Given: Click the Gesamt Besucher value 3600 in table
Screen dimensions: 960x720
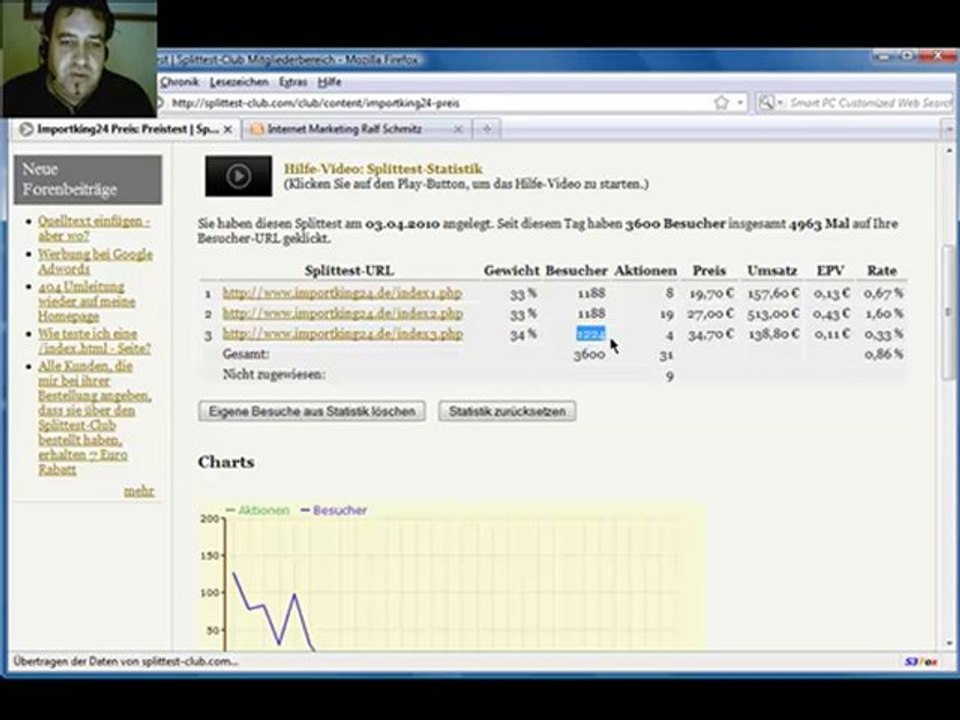Looking at the screenshot, I should pyautogui.click(x=589, y=354).
